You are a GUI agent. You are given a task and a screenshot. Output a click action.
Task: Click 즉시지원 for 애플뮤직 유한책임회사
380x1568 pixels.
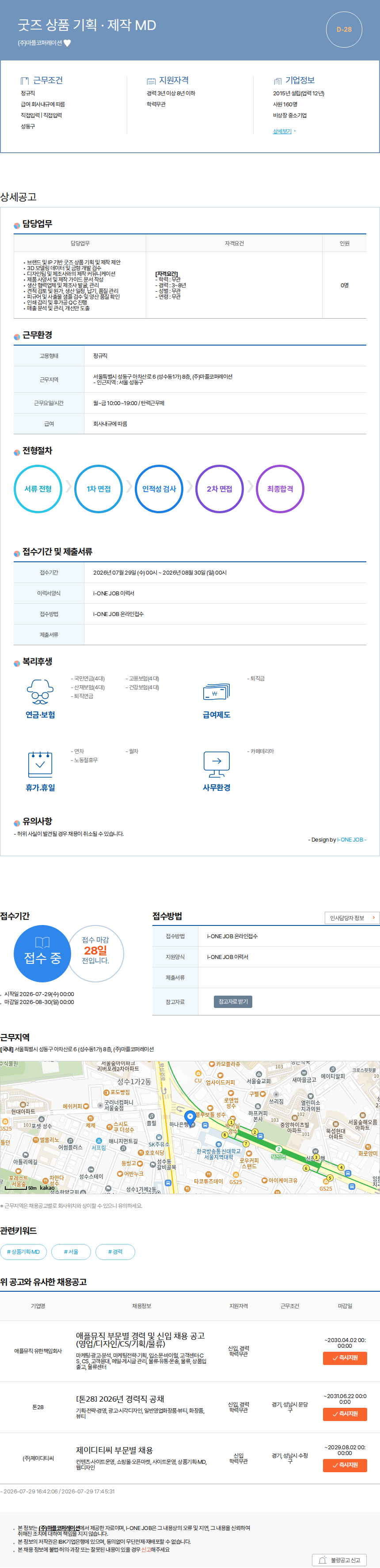coord(345,1358)
